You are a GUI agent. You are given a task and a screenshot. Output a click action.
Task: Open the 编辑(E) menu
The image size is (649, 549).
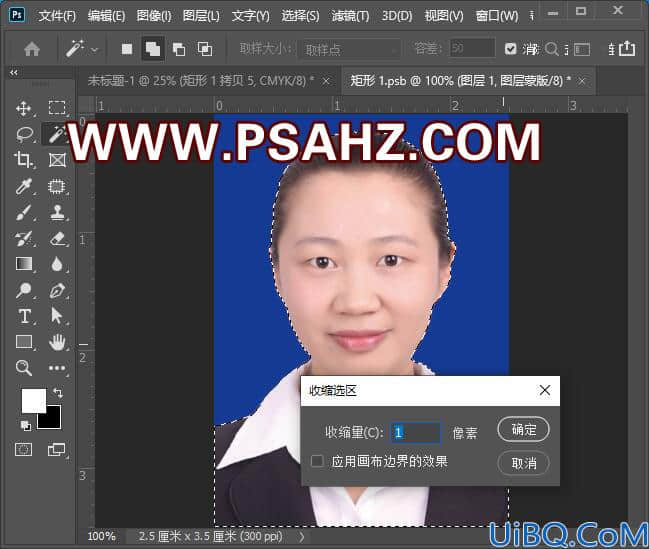[x=106, y=16]
